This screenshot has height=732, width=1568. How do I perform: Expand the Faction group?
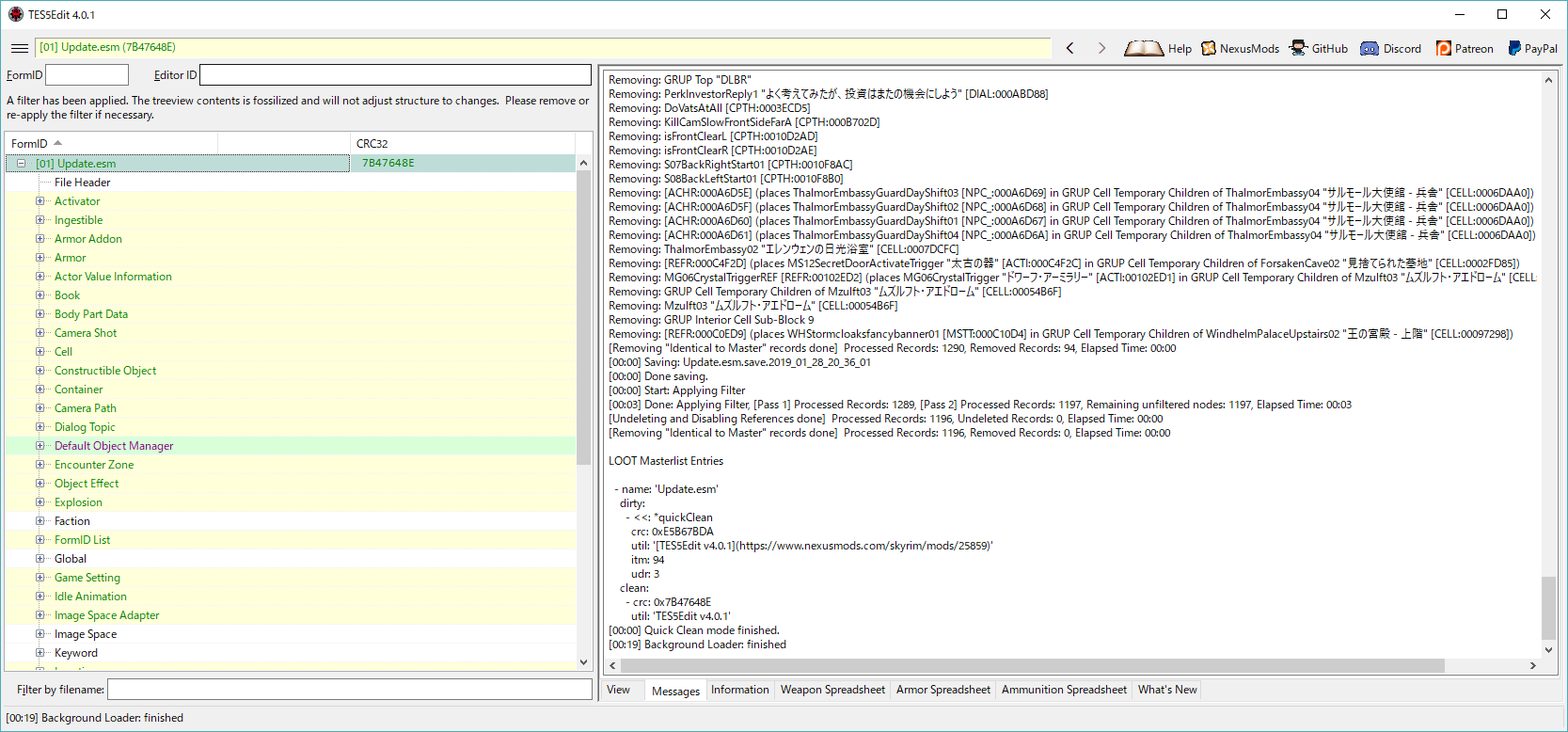[x=40, y=521]
